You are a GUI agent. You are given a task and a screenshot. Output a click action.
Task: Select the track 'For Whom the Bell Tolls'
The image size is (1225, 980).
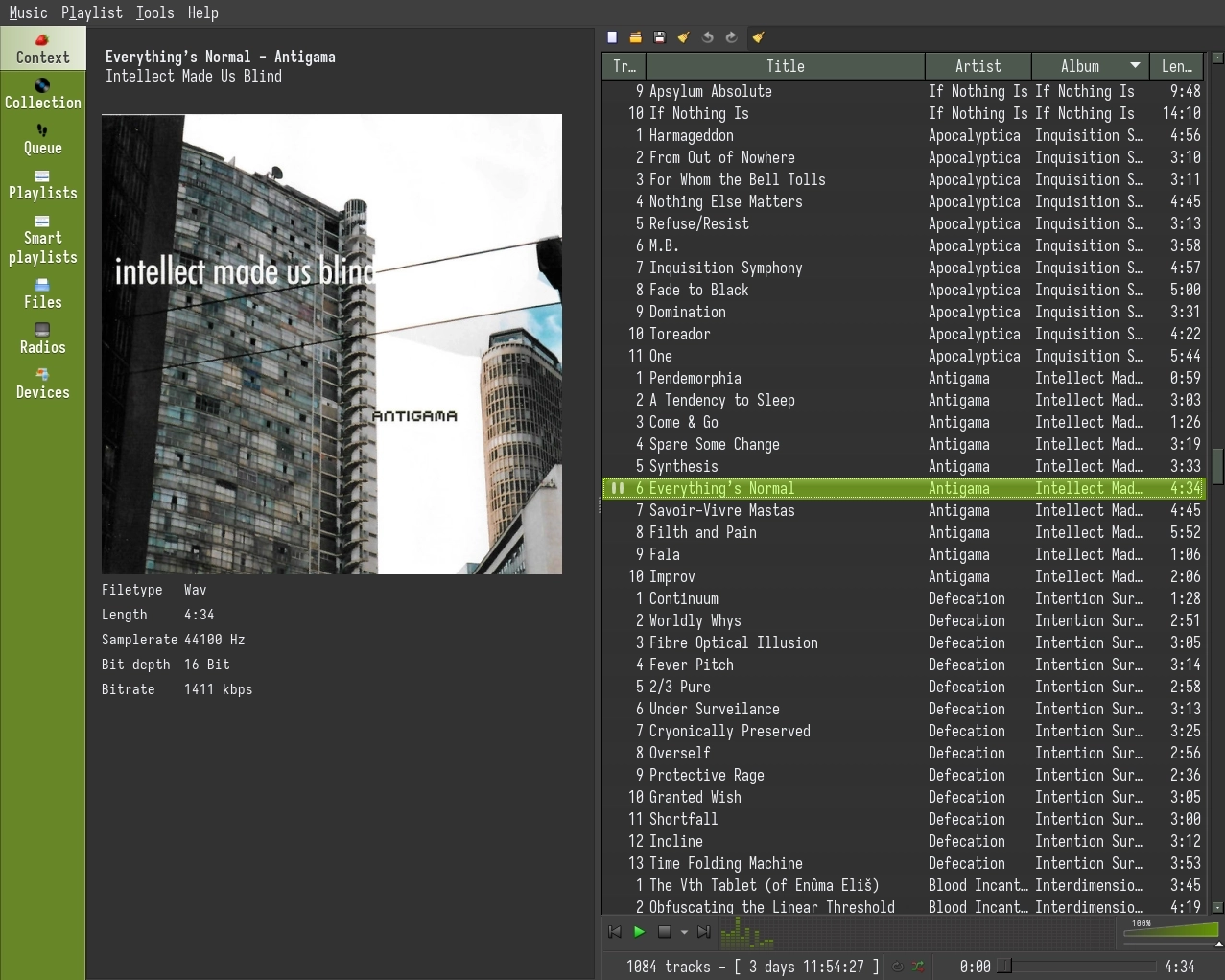[902, 179]
